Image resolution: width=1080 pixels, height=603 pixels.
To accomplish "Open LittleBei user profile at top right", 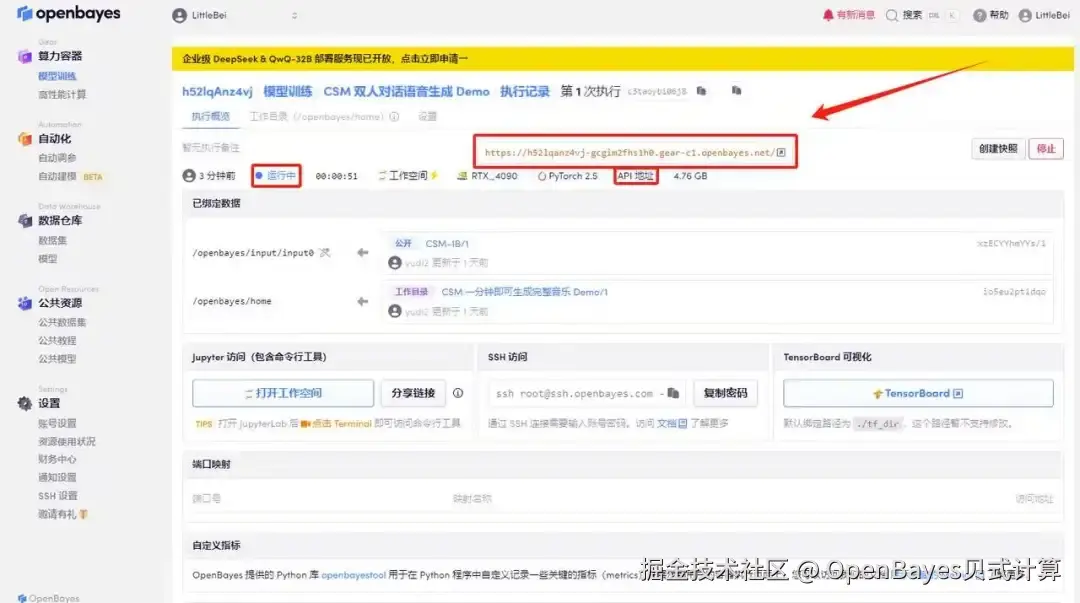I will tap(1043, 15).
